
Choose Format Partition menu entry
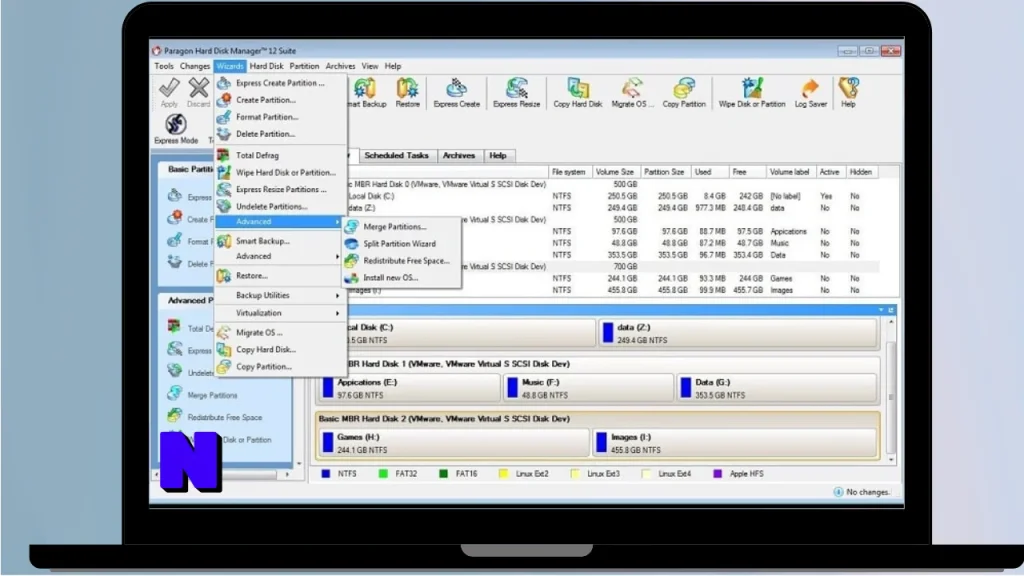pyautogui.click(x=281, y=117)
